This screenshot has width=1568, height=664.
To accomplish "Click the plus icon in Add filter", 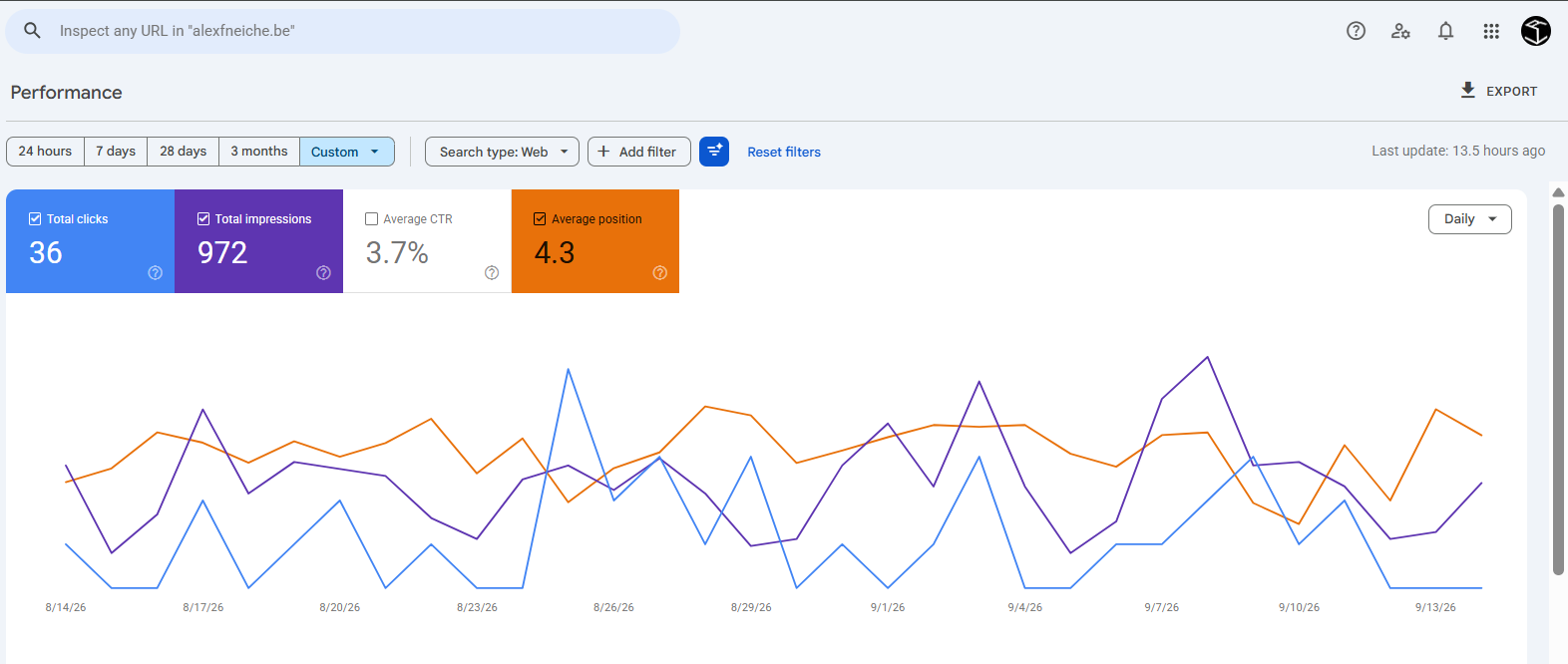I will 603,152.
